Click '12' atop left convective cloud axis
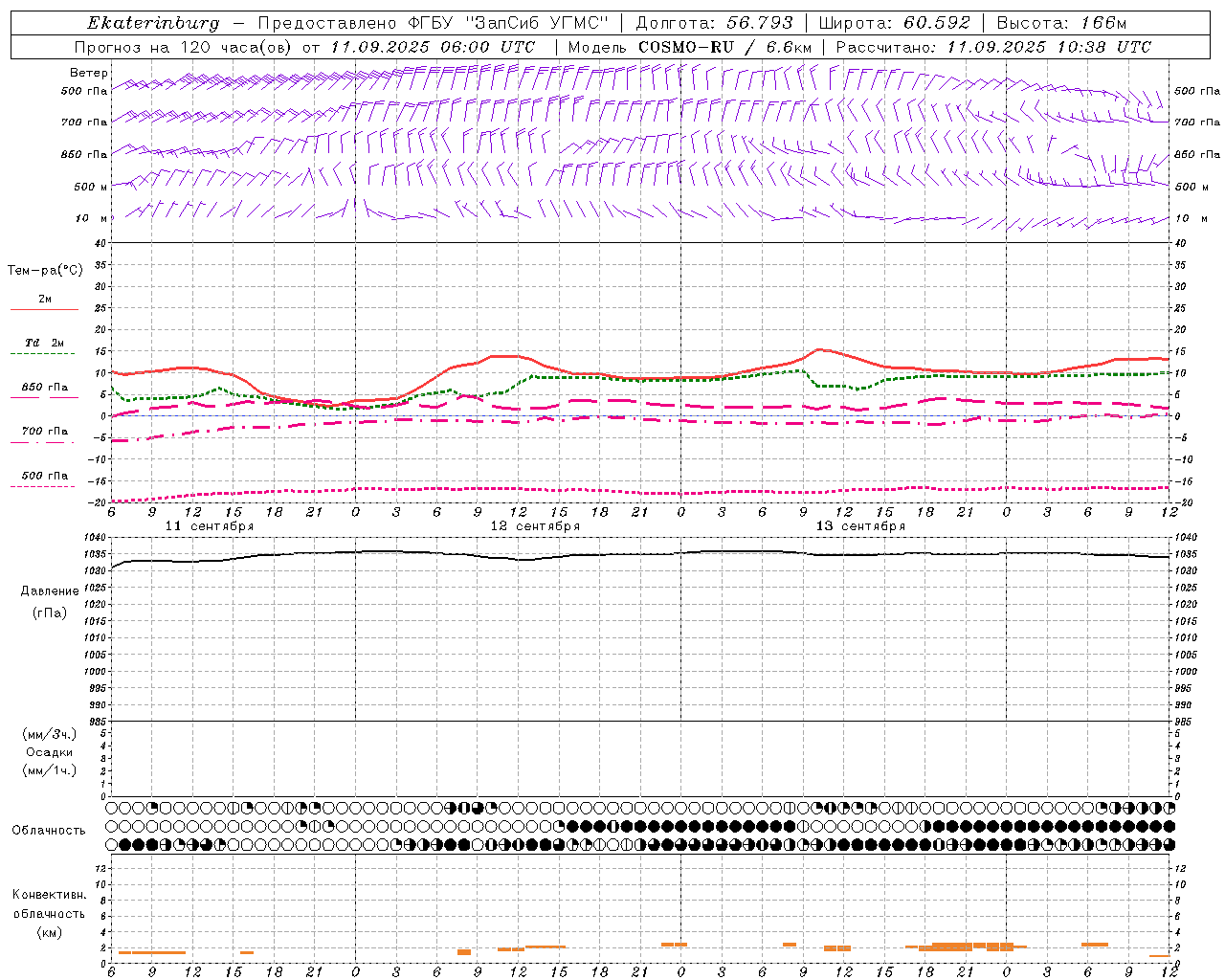 click(x=100, y=868)
